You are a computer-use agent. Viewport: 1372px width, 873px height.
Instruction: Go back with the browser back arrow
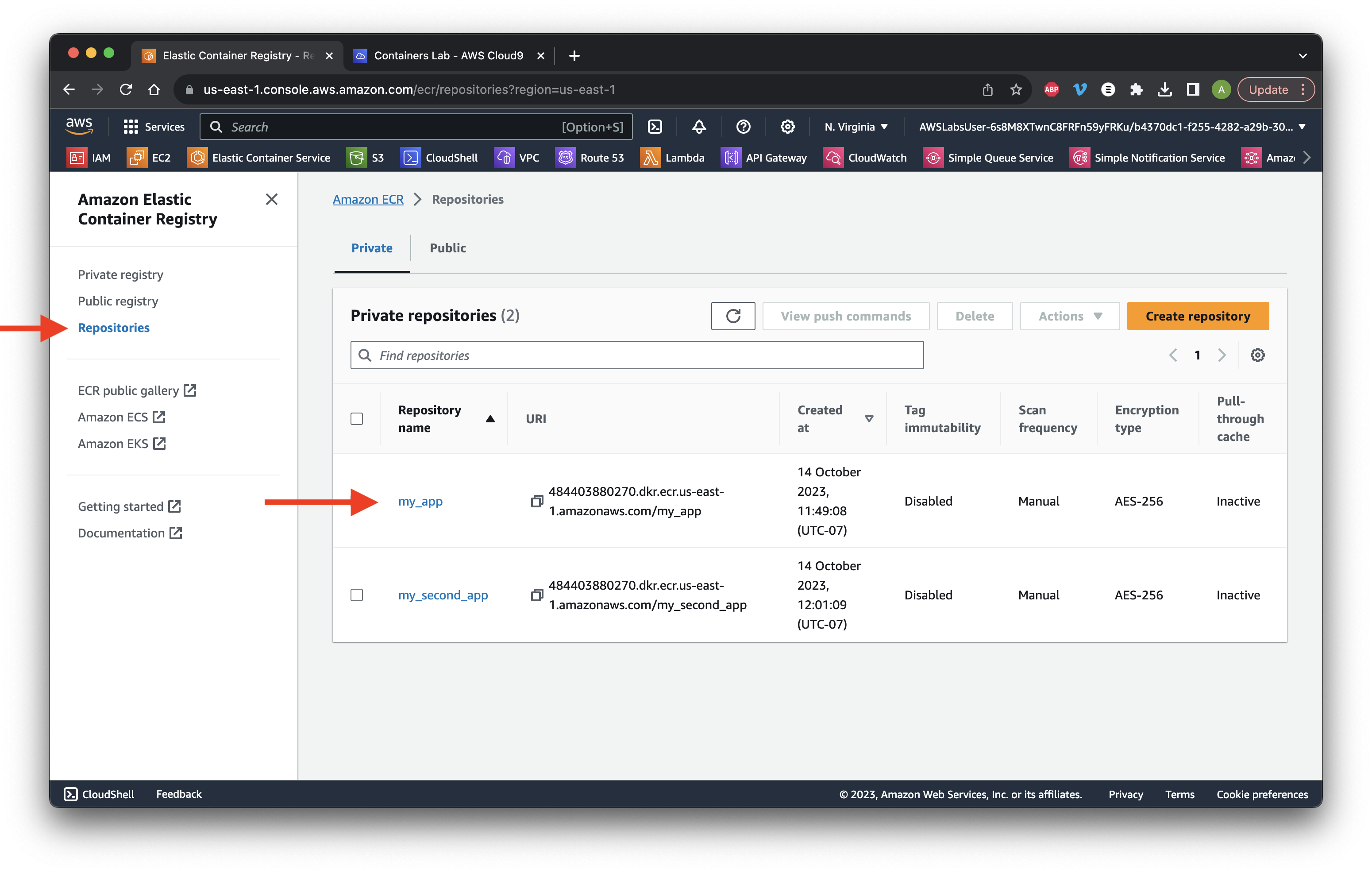point(69,89)
